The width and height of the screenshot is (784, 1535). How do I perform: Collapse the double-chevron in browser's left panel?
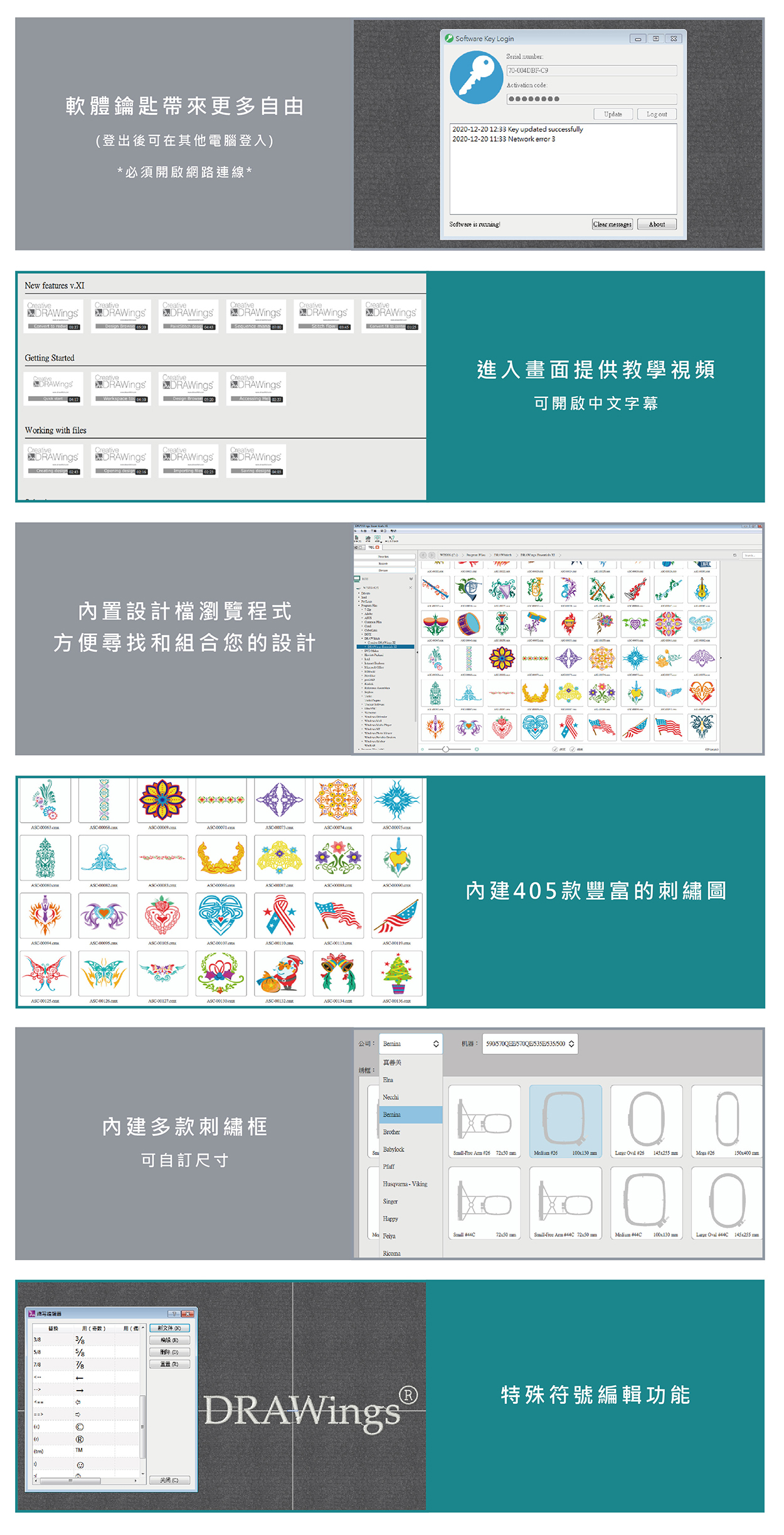click(x=411, y=579)
